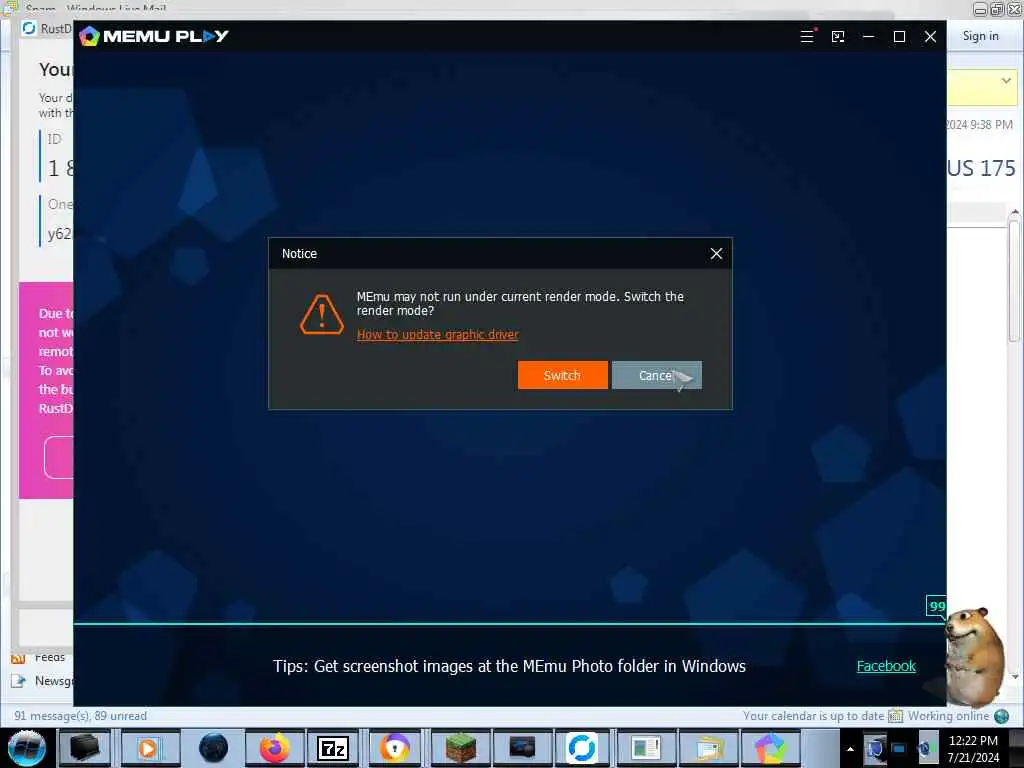Click the orange warning triangle icon

(321, 315)
